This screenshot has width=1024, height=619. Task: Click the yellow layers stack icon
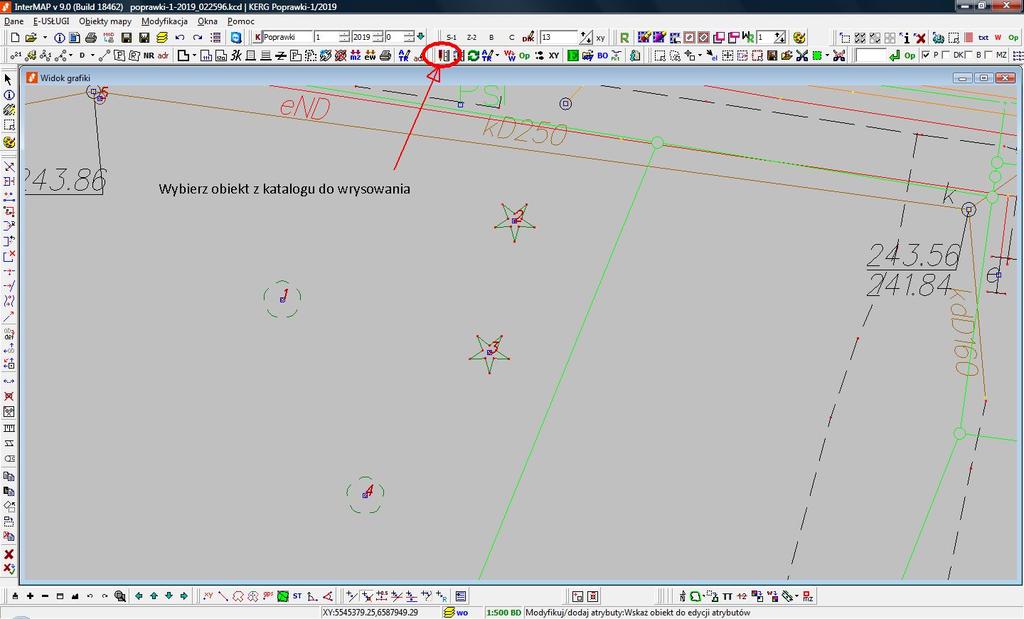tap(161, 37)
